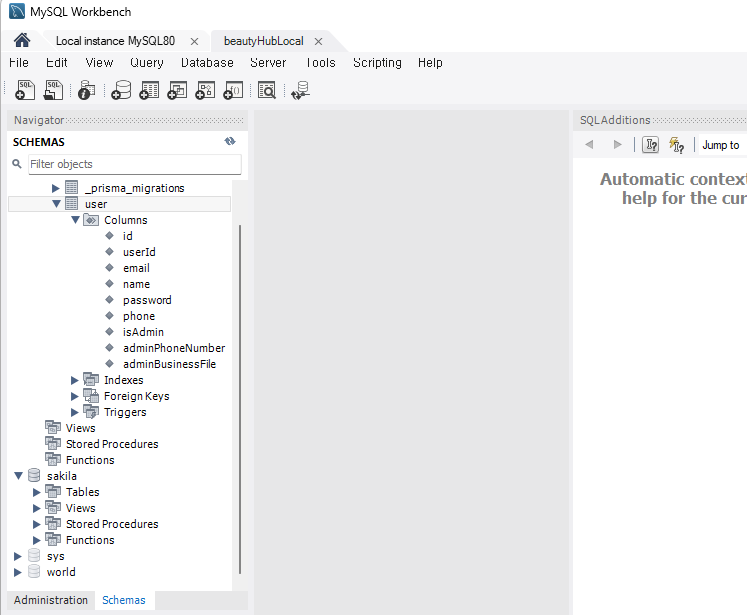Toggle automatic context help icon

coord(651,144)
